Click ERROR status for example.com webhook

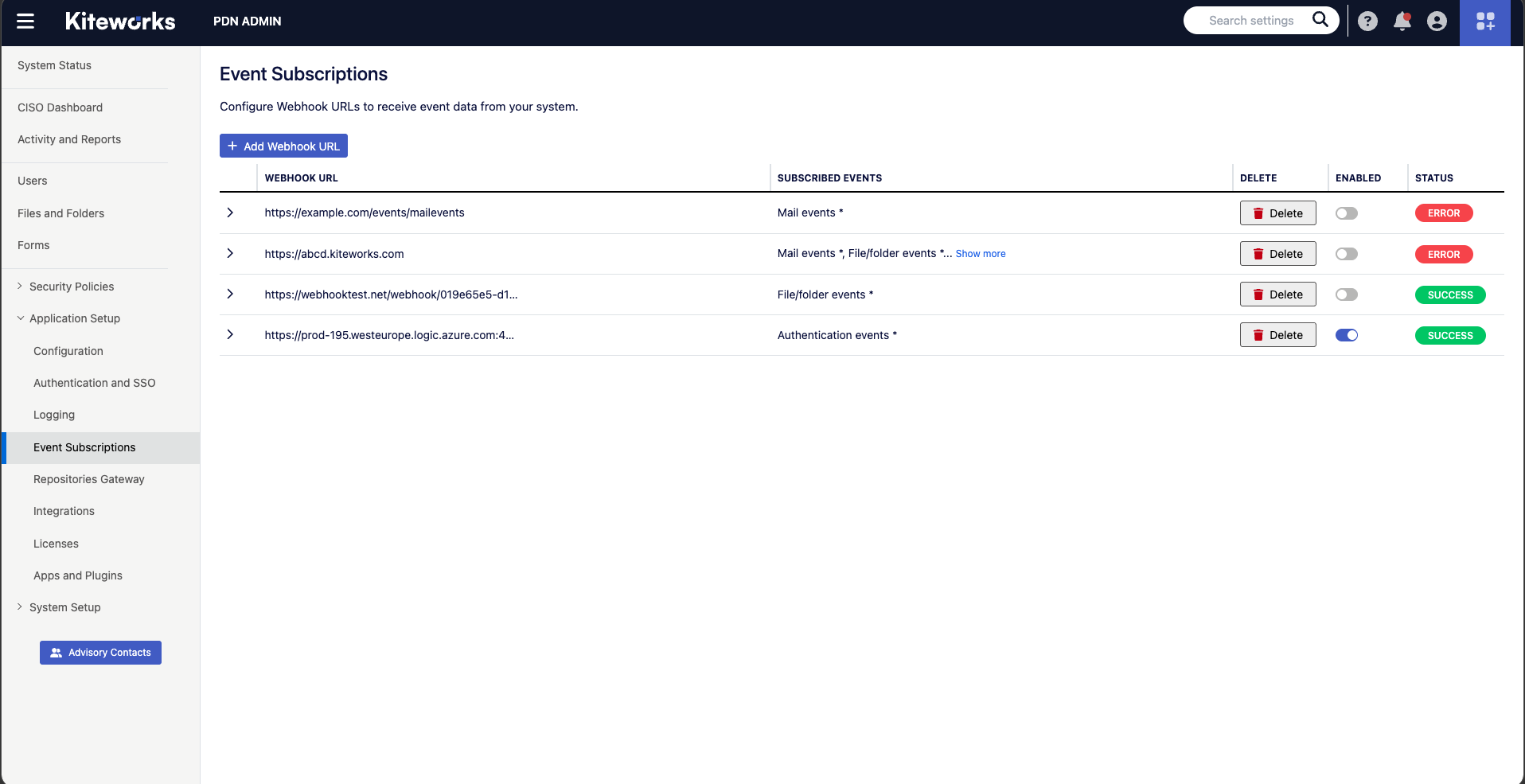(x=1444, y=213)
